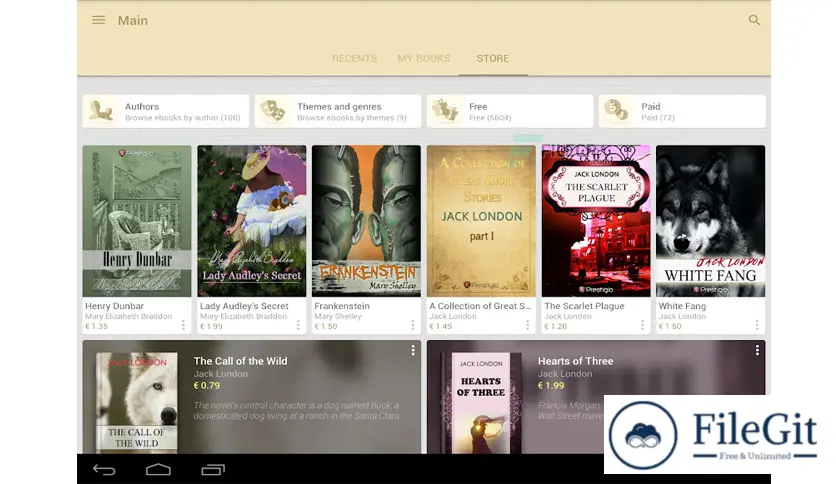Browse the Paid ebooks category
Viewport: 836px width, 484px height.
coord(682,111)
